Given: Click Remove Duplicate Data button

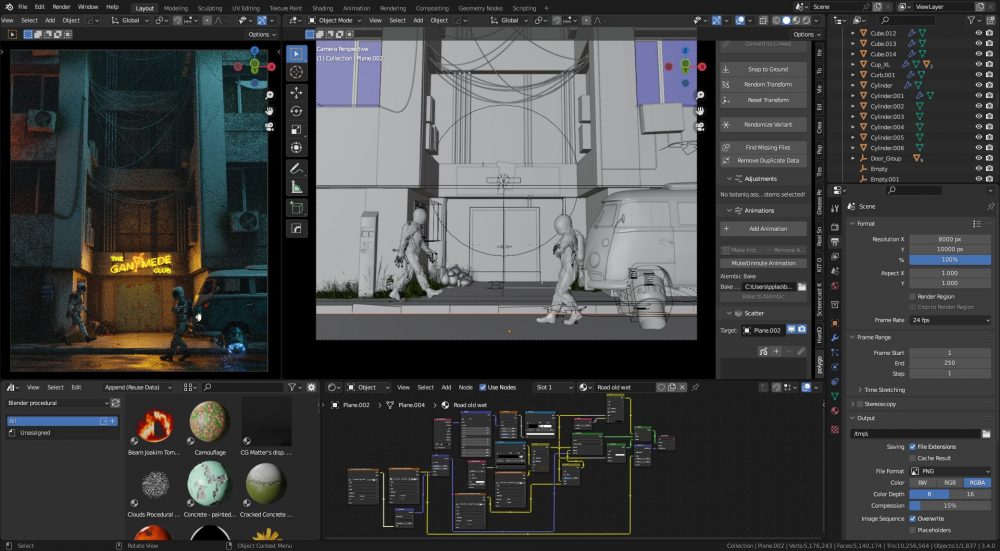Looking at the screenshot, I should click(763, 161).
